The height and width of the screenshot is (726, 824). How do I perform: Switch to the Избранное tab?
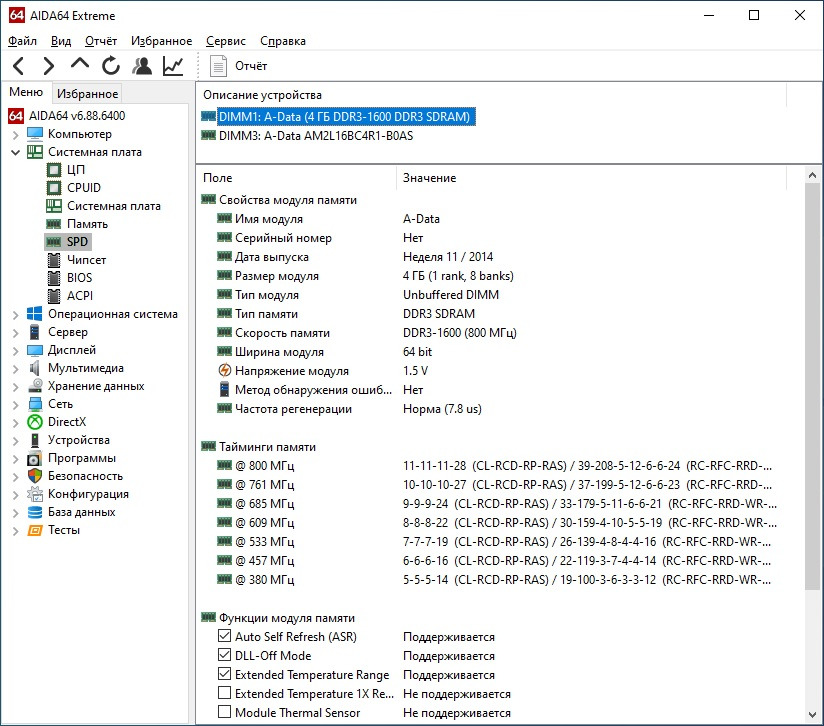tap(87, 94)
